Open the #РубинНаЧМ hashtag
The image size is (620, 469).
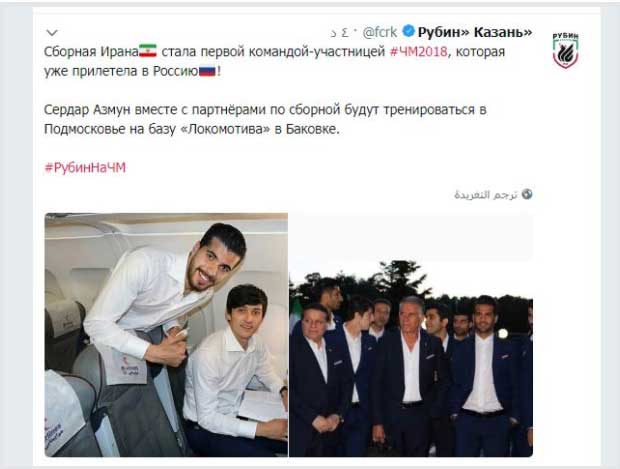point(85,168)
